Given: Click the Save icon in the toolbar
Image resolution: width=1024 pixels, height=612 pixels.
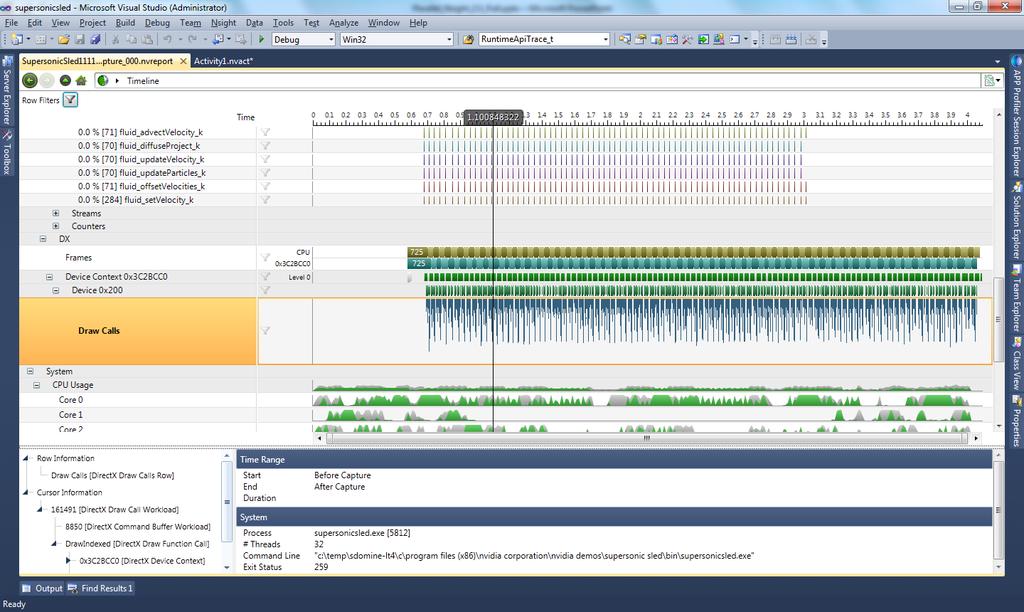Looking at the screenshot, I should 80,39.
